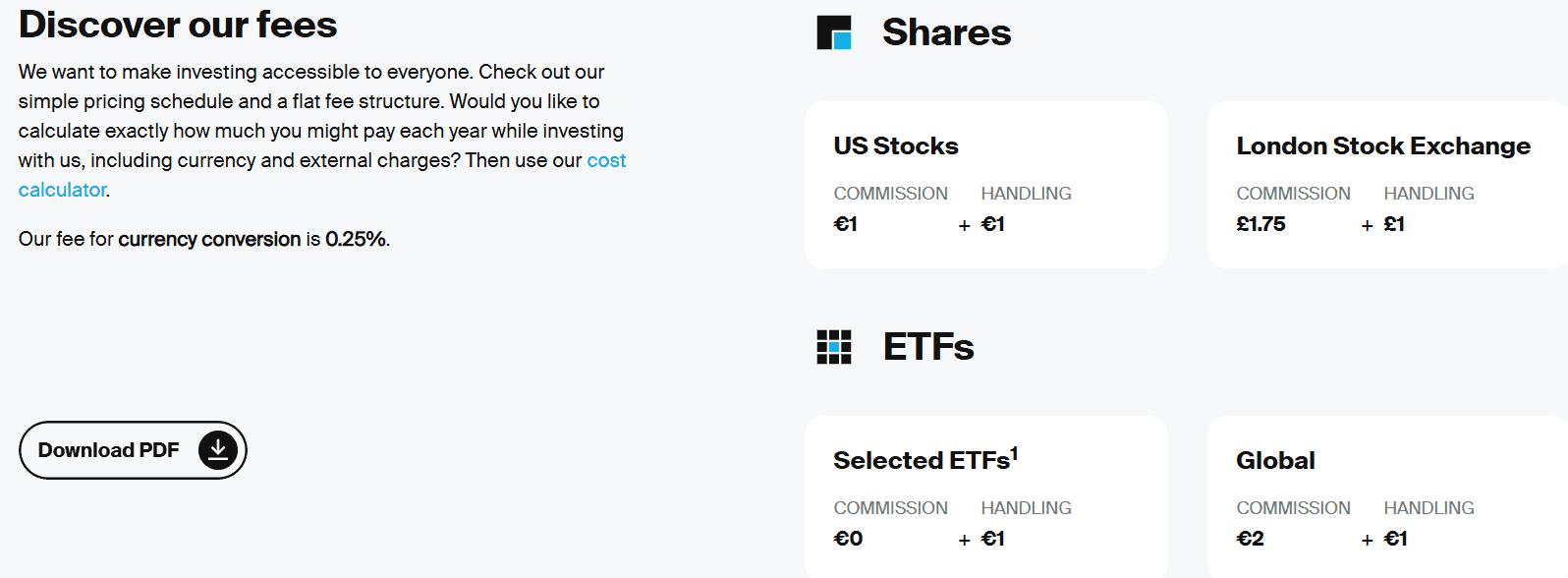Click the £1 London handling fee
Viewport: 1568px width, 578px height.
point(1394,224)
